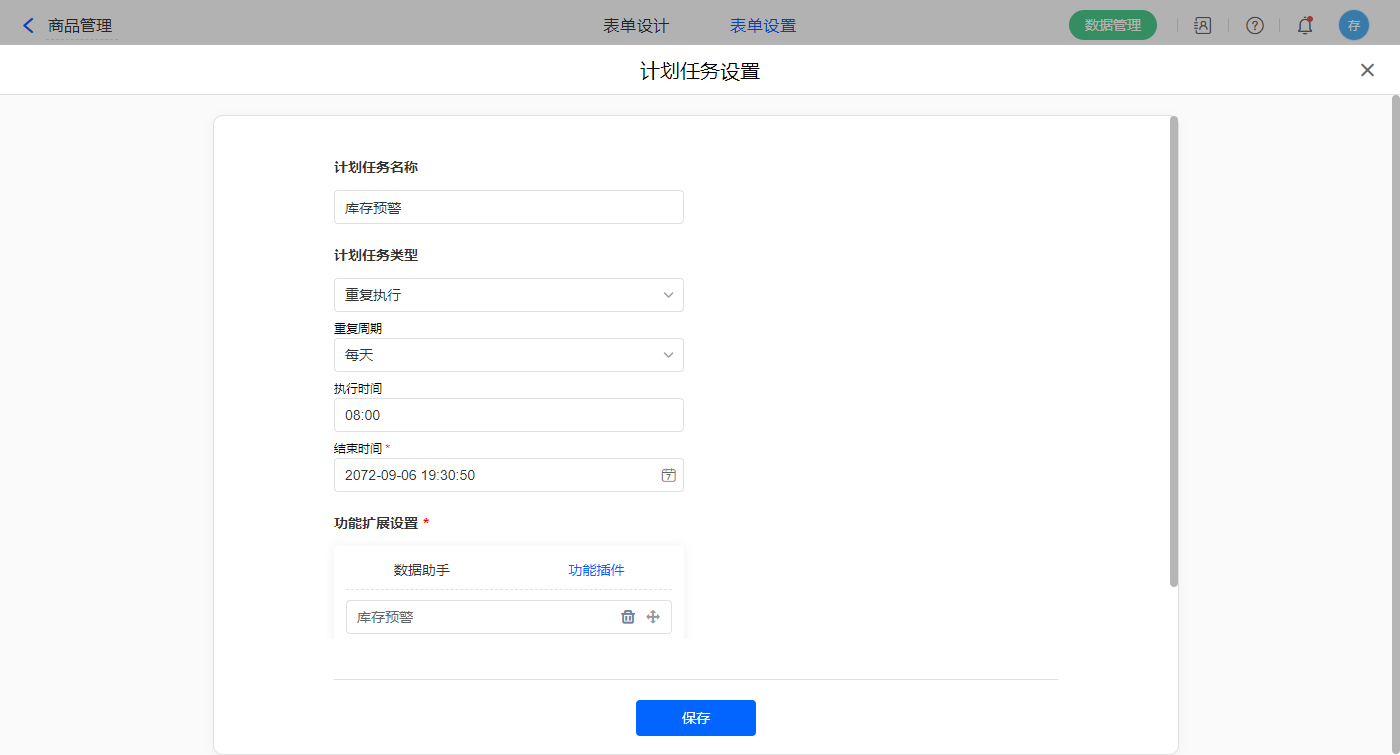Open the notification bell

tap(1305, 26)
